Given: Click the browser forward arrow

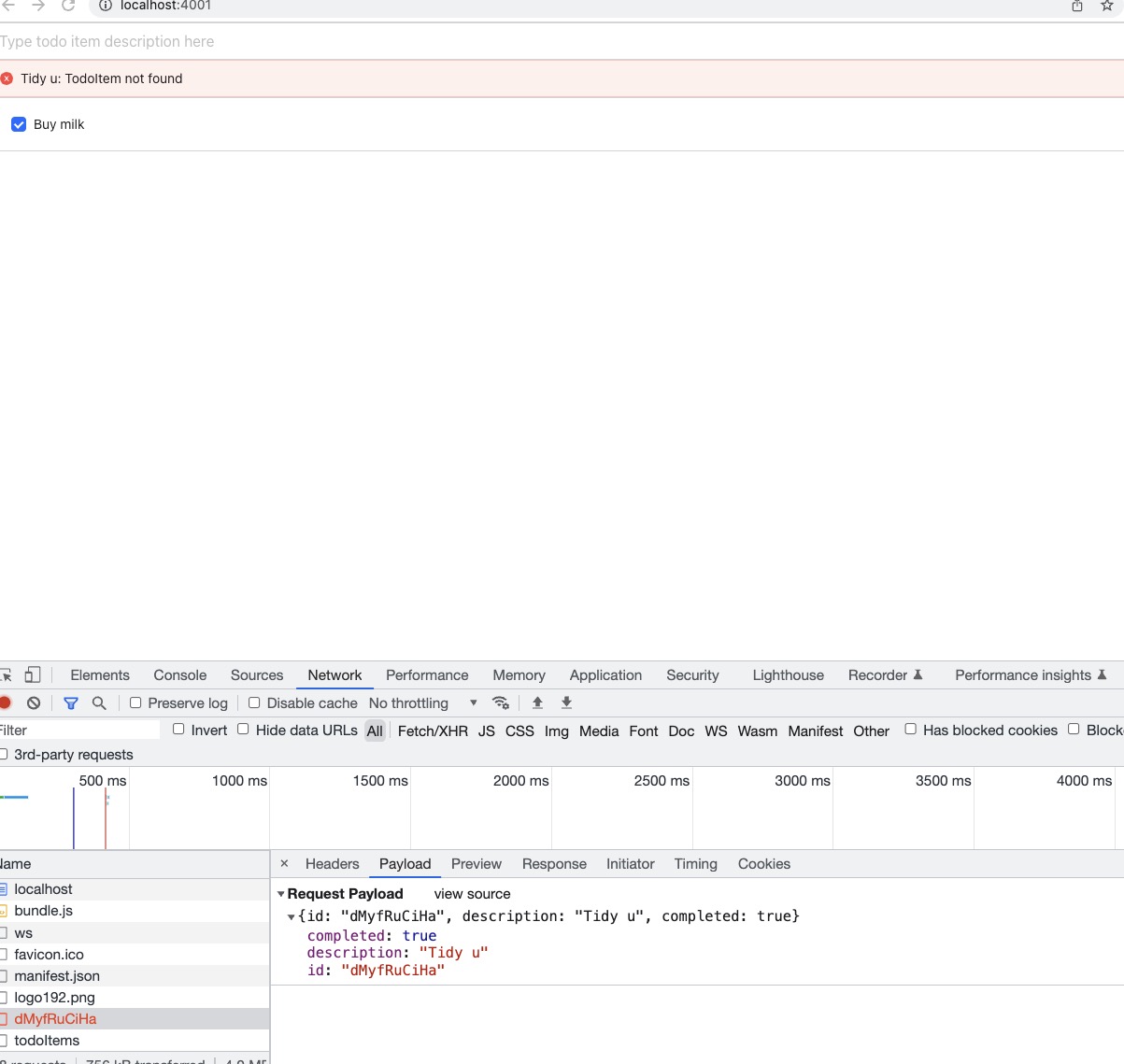Looking at the screenshot, I should tap(38, 6).
